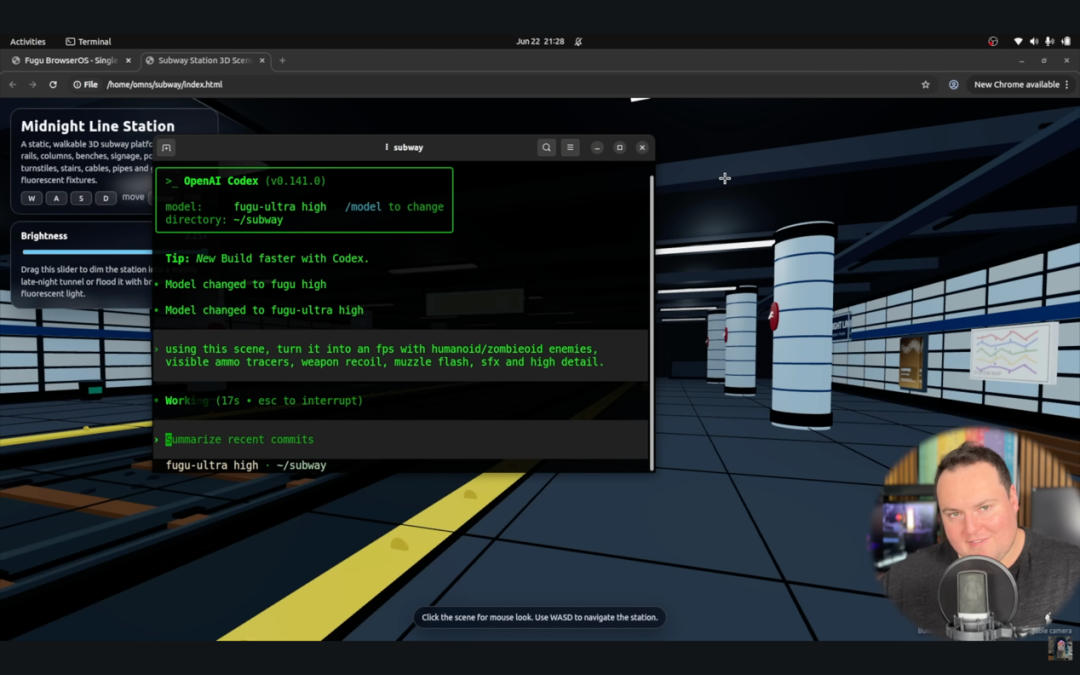The image size is (1080, 675).
Task: Click the volume speaker tray icon
Action: (x=1034, y=41)
